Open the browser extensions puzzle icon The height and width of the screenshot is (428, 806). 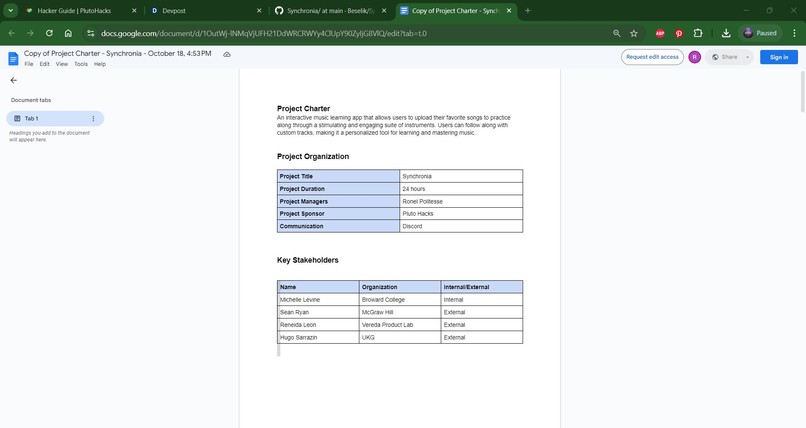[698, 33]
